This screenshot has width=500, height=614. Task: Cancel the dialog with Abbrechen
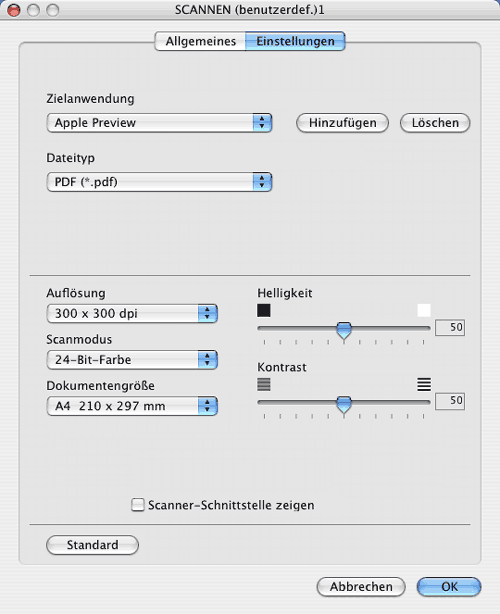coord(361,587)
